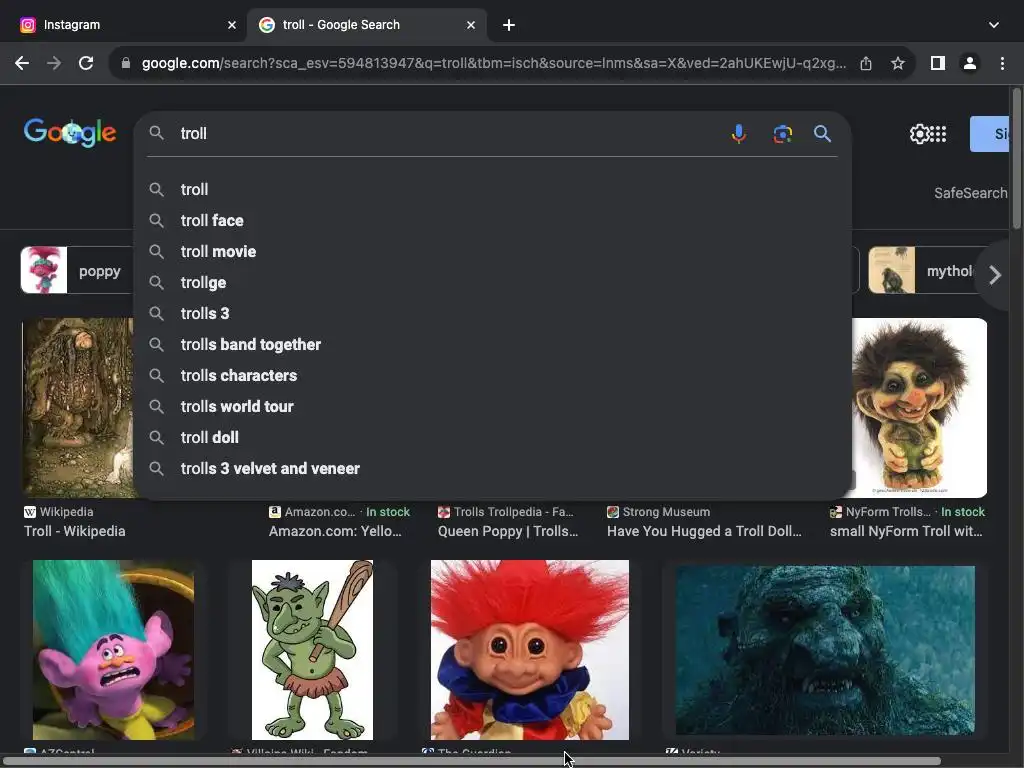
Task: Open the Wikipedia troll painting thumbnail
Action: click(78, 408)
